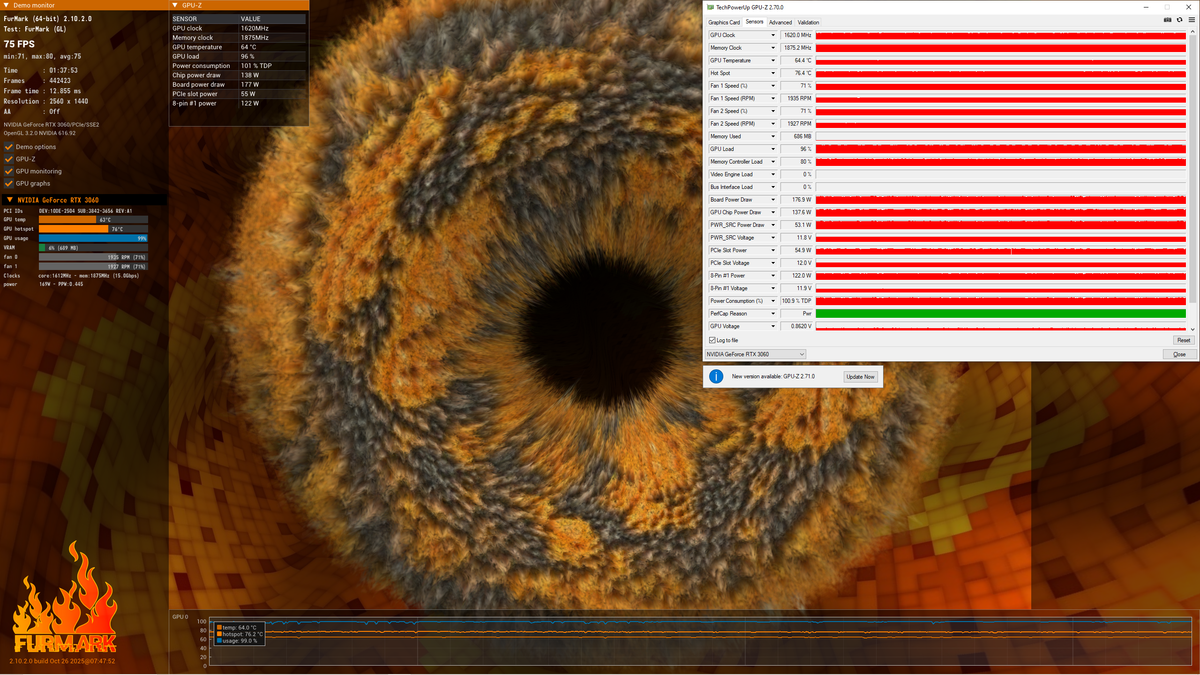This screenshot has width=1200, height=675.
Task: Select the Sensors tab
Action: coord(755,22)
